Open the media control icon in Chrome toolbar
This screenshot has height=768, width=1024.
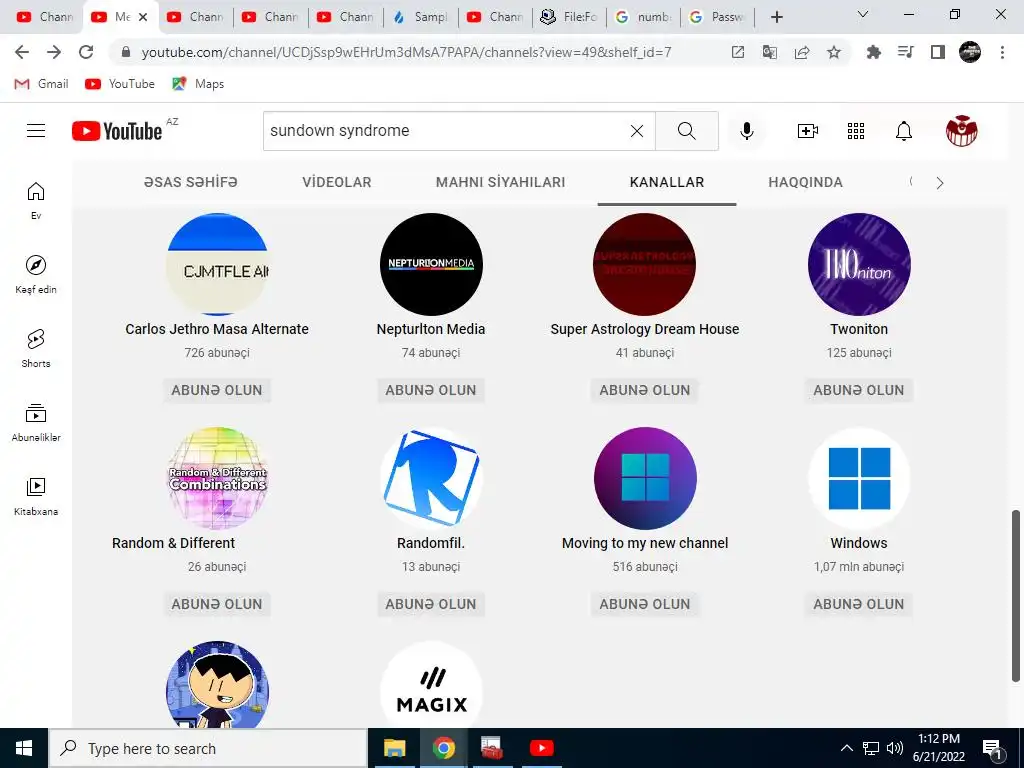click(x=906, y=52)
